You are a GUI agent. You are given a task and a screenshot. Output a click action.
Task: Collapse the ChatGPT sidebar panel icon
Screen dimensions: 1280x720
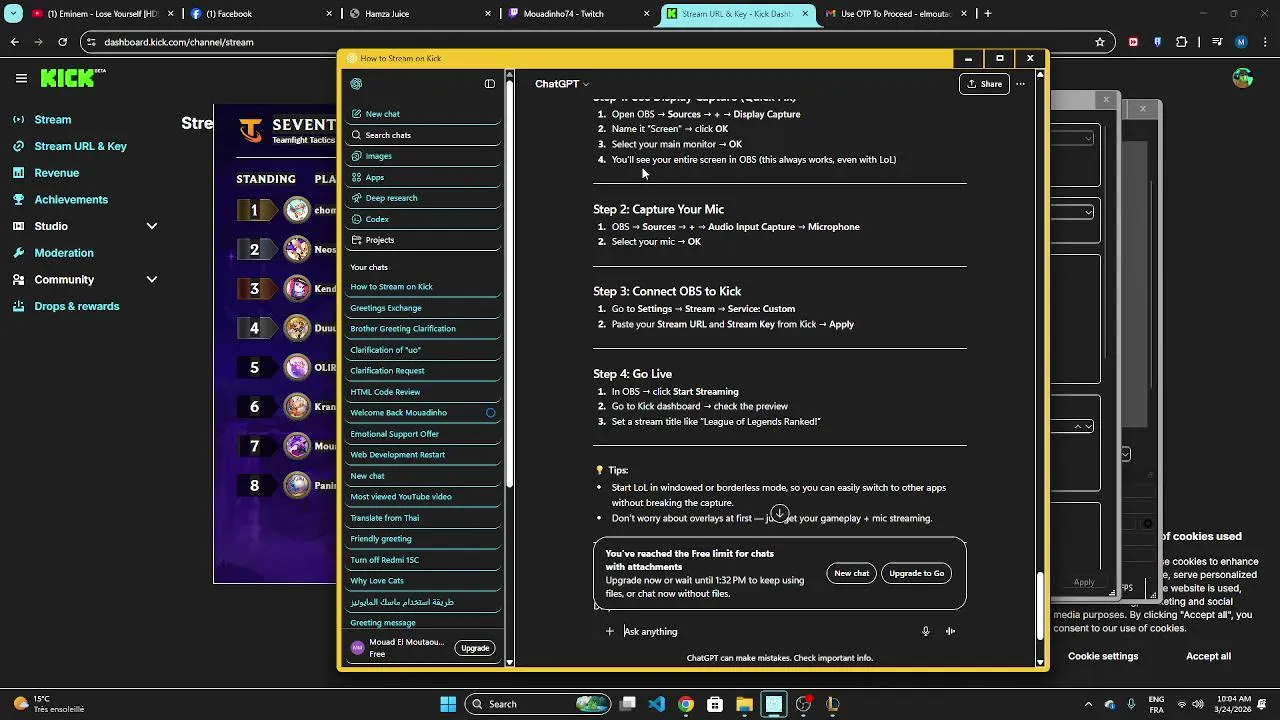pyautogui.click(x=490, y=84)
